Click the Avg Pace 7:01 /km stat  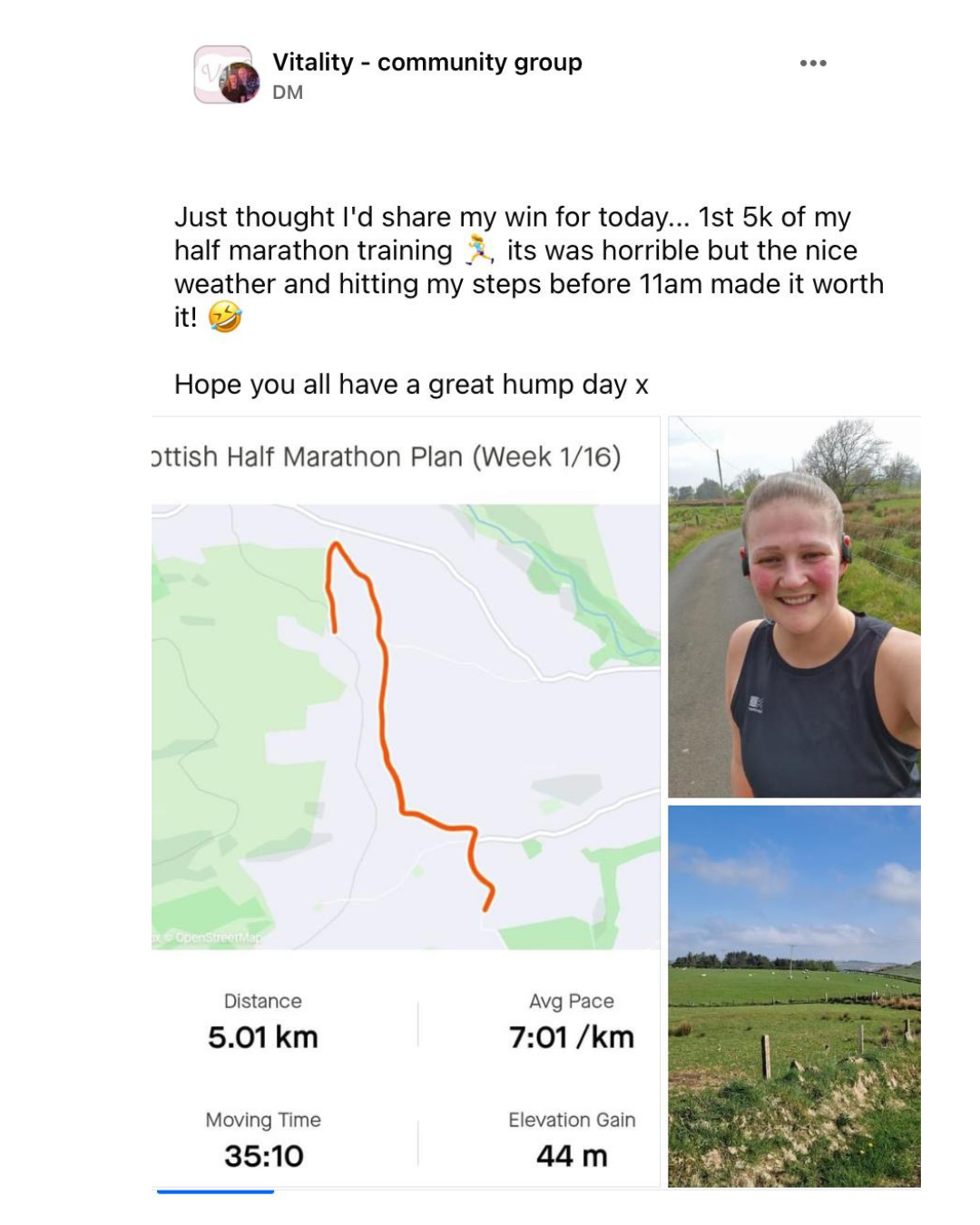click(571, 1022)
